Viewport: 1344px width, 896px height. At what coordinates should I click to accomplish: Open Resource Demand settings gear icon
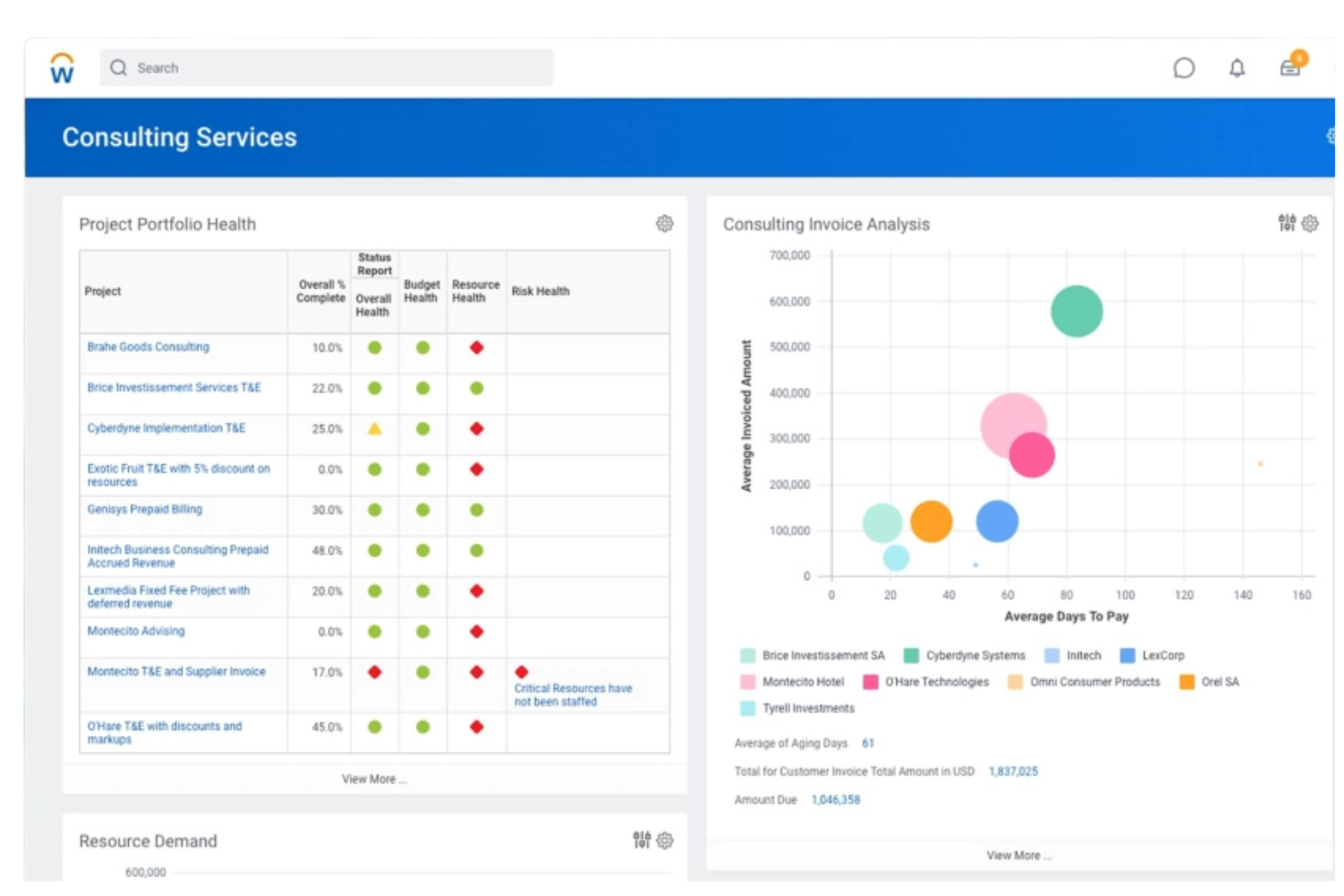(665, 841)
